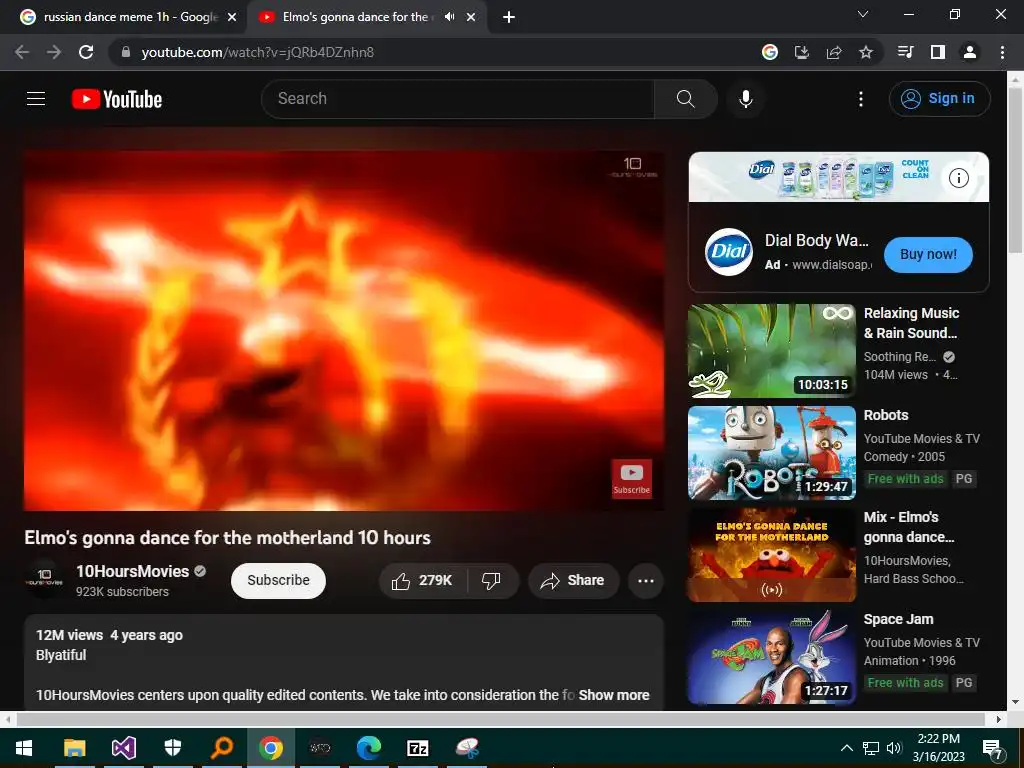Screen dimensions: 1024x768
Task: Open the Dial Body Wash ad link
Action: (x=817, y=240)
